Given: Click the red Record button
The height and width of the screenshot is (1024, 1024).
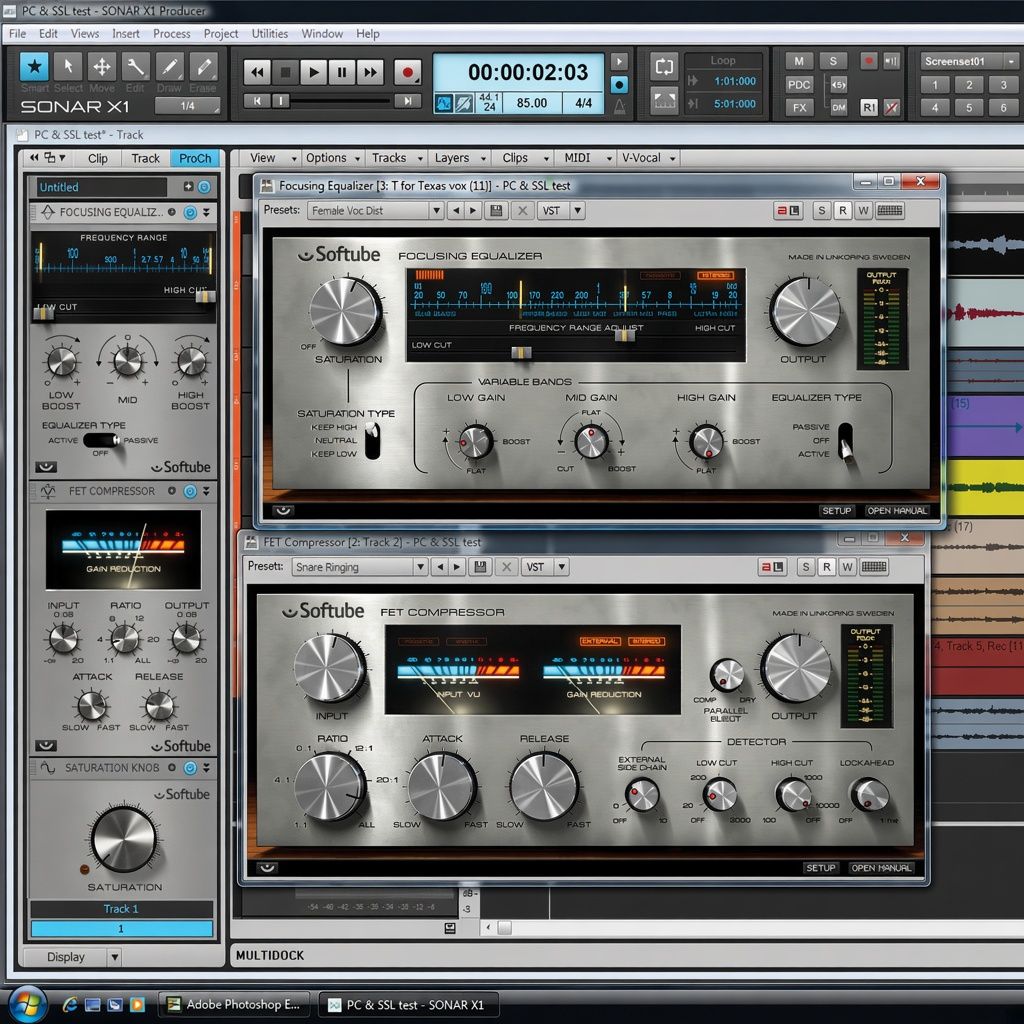Looking at the screenshot, I should coord(408,72).
